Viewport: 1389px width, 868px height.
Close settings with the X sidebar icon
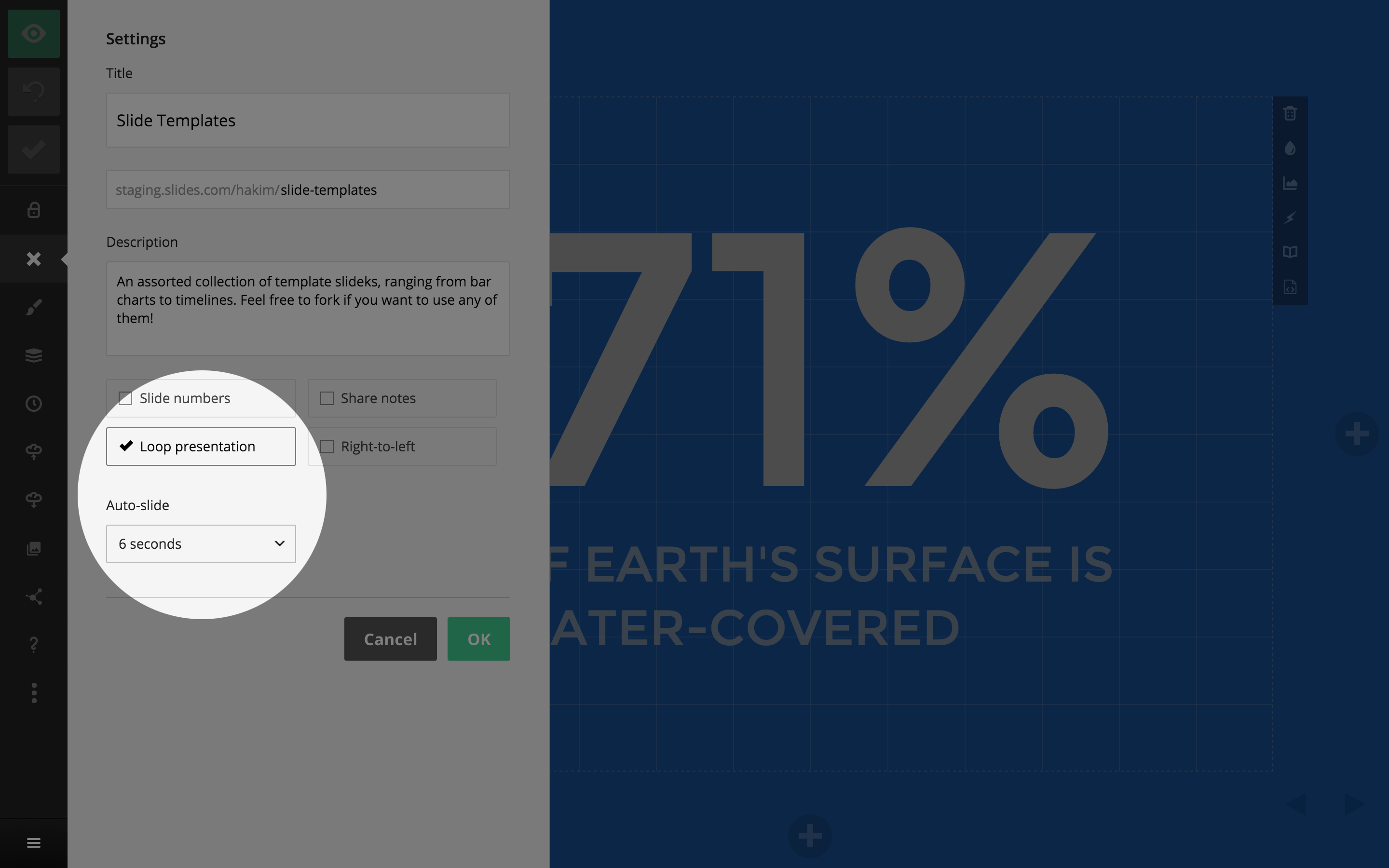point(33,259)
